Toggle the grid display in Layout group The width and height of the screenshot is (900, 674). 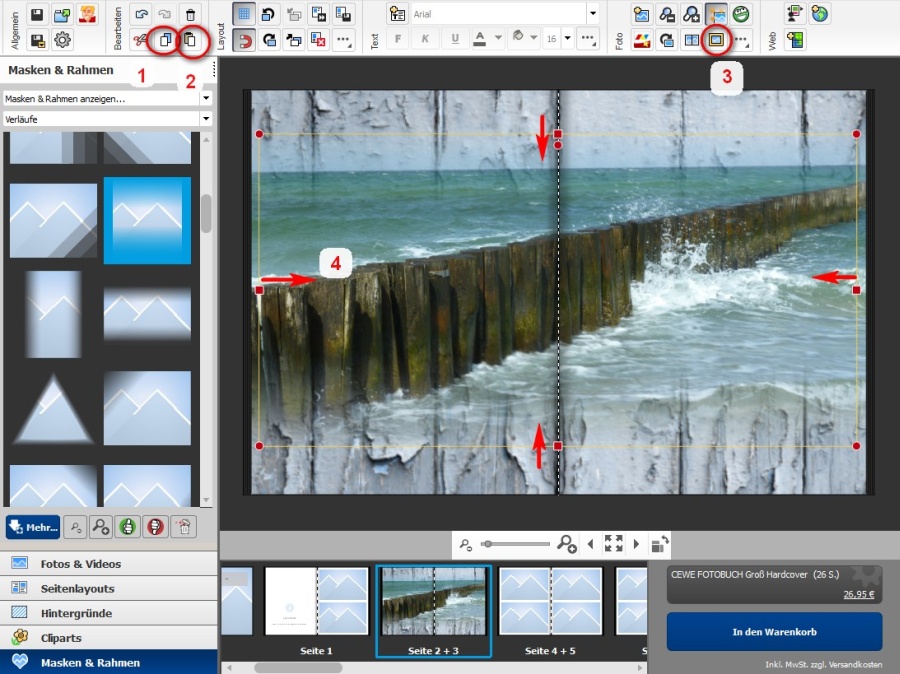tap(243, 14)
